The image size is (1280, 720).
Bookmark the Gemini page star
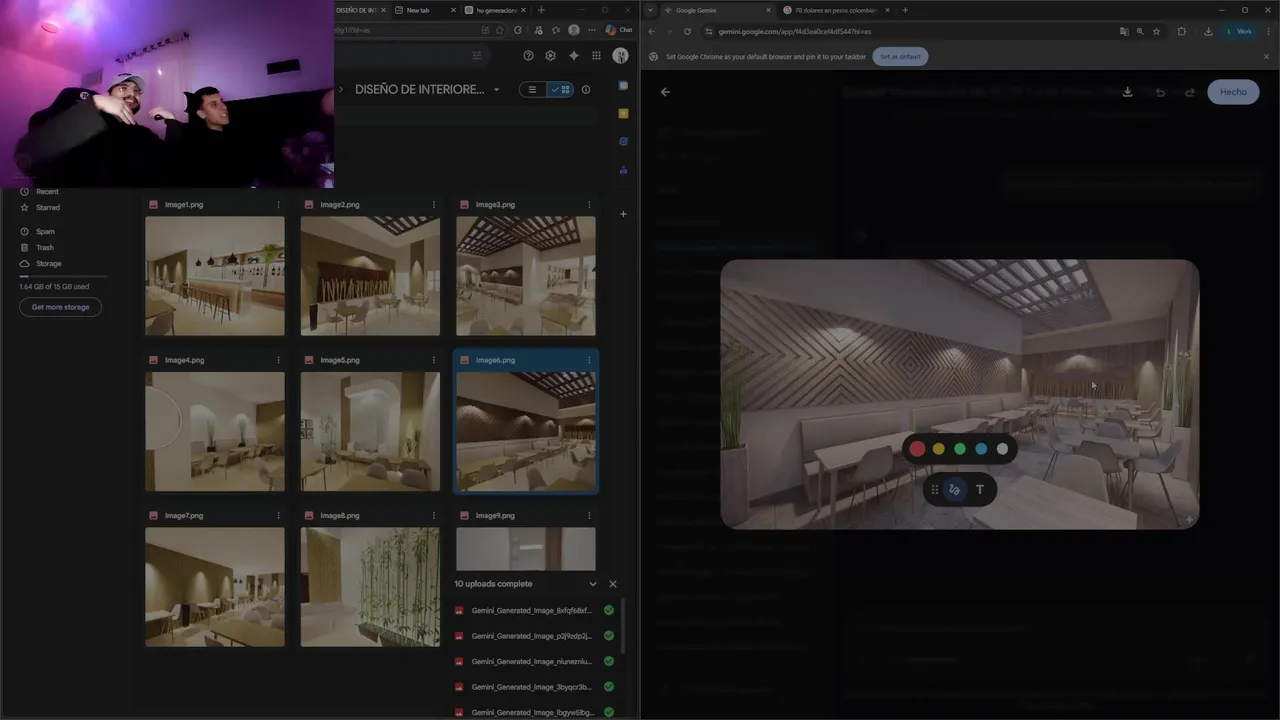coord(1157,31)
